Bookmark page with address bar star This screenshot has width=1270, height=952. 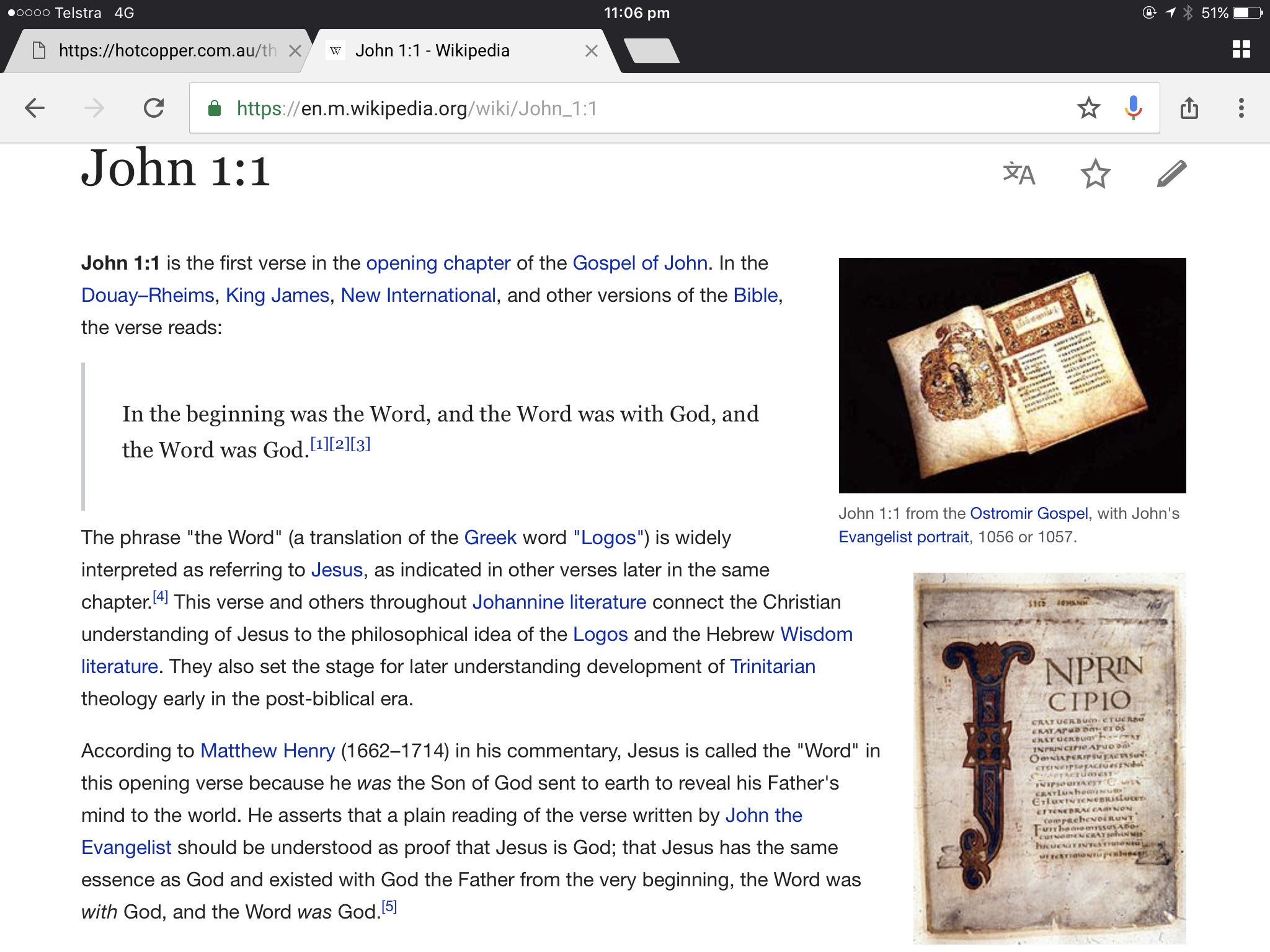point(1088,108)
